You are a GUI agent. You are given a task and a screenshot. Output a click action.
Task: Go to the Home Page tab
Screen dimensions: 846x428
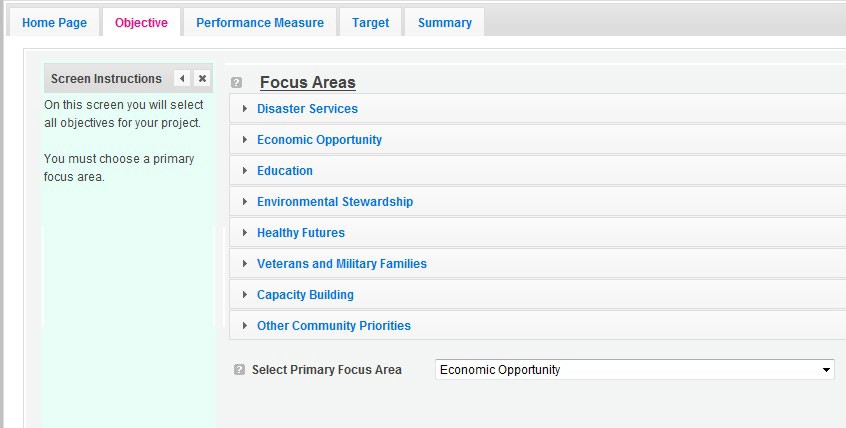click(x=54, y=23)
